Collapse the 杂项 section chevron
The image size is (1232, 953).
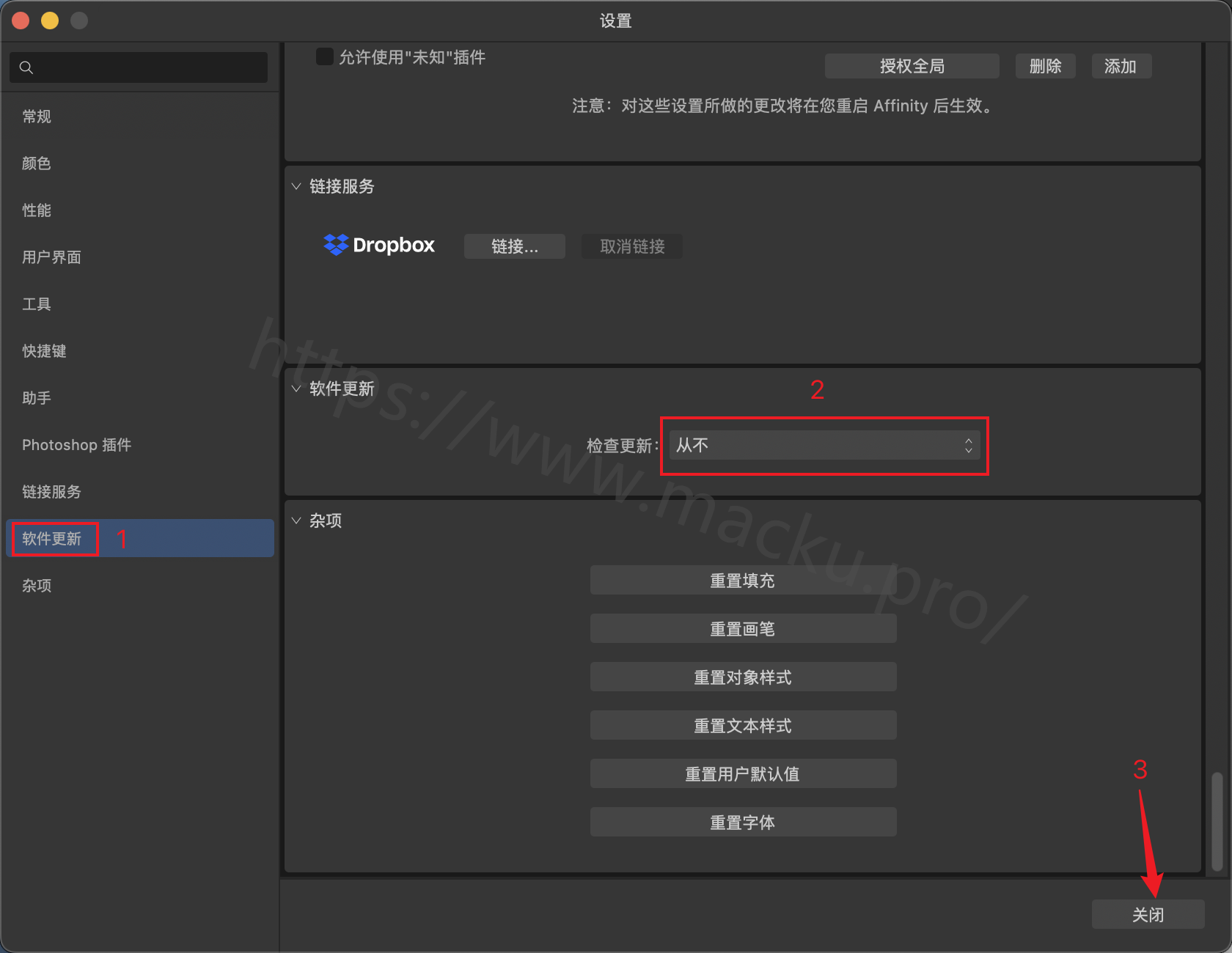coord(296,520)
